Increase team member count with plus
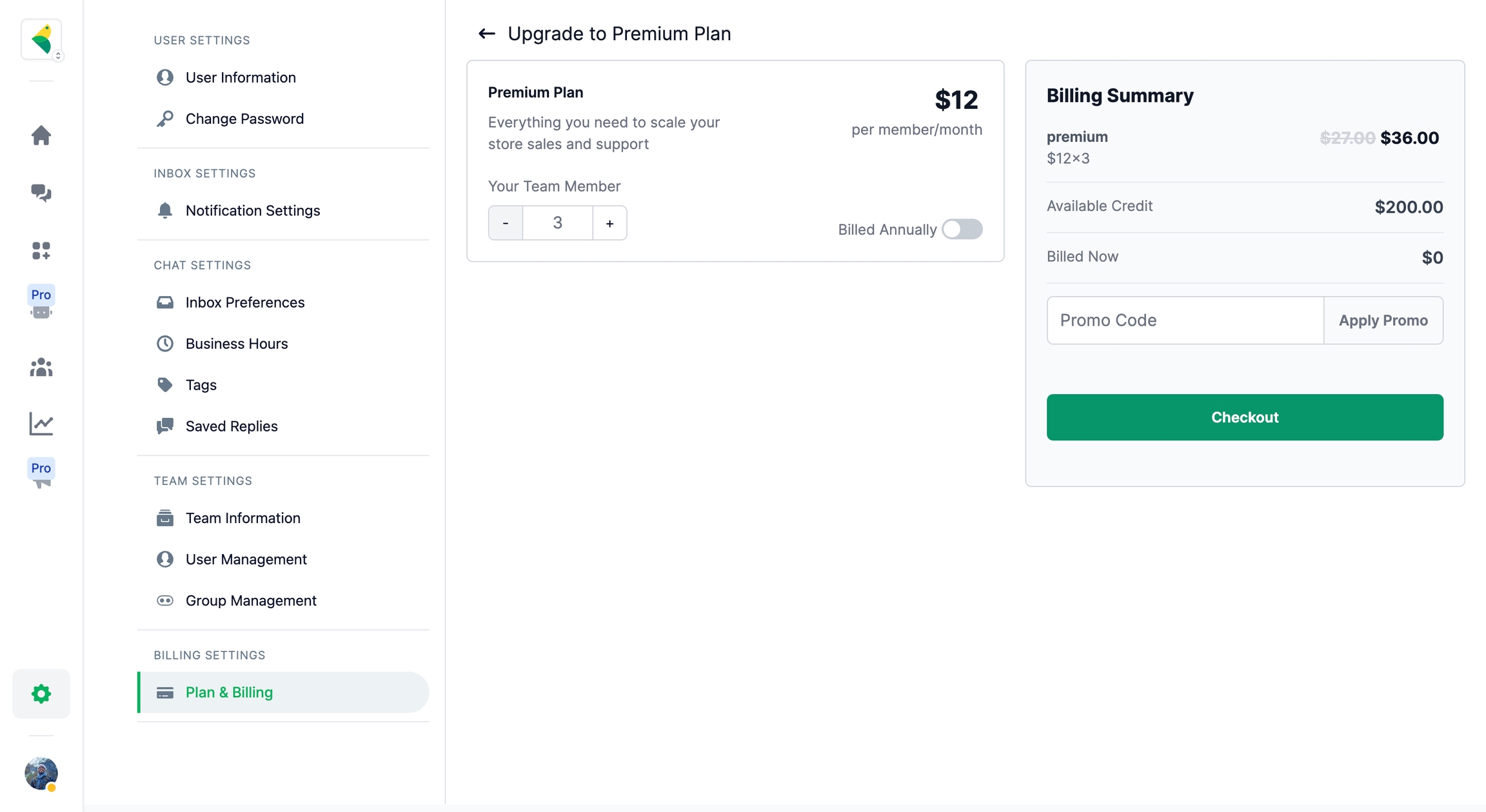 609,223
